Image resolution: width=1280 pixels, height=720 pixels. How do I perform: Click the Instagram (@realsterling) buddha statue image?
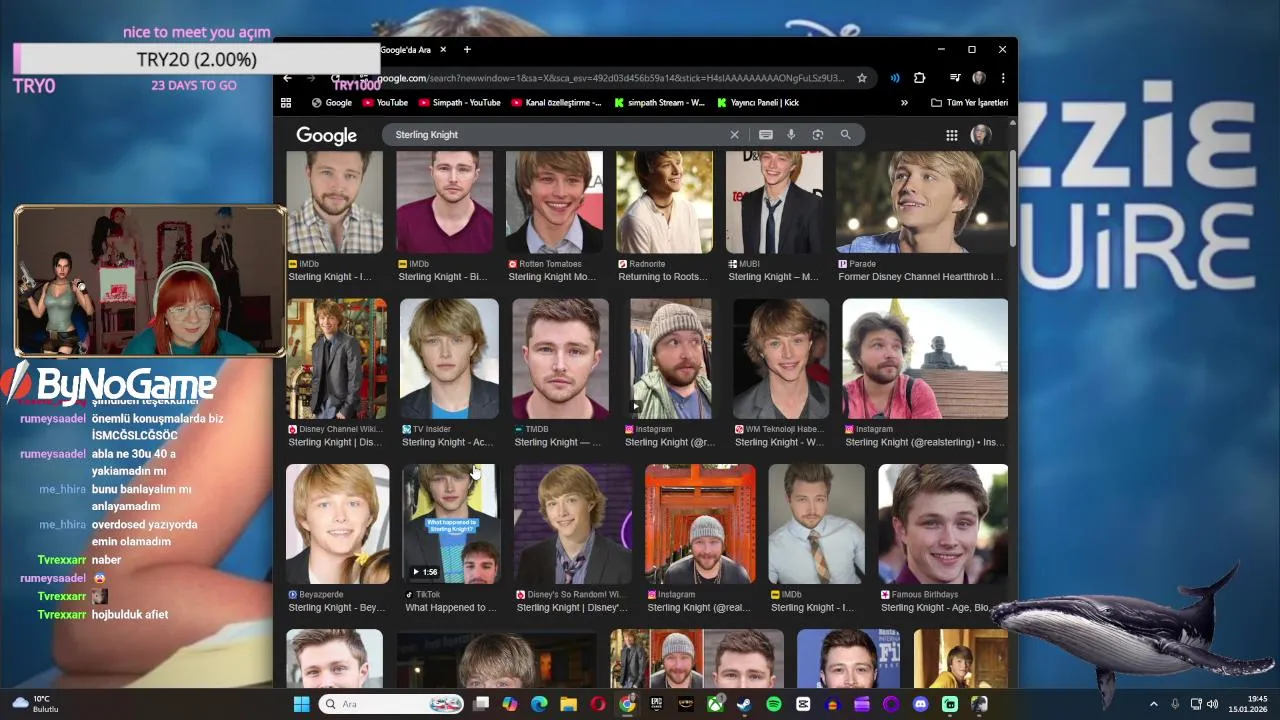pos(925,359)
